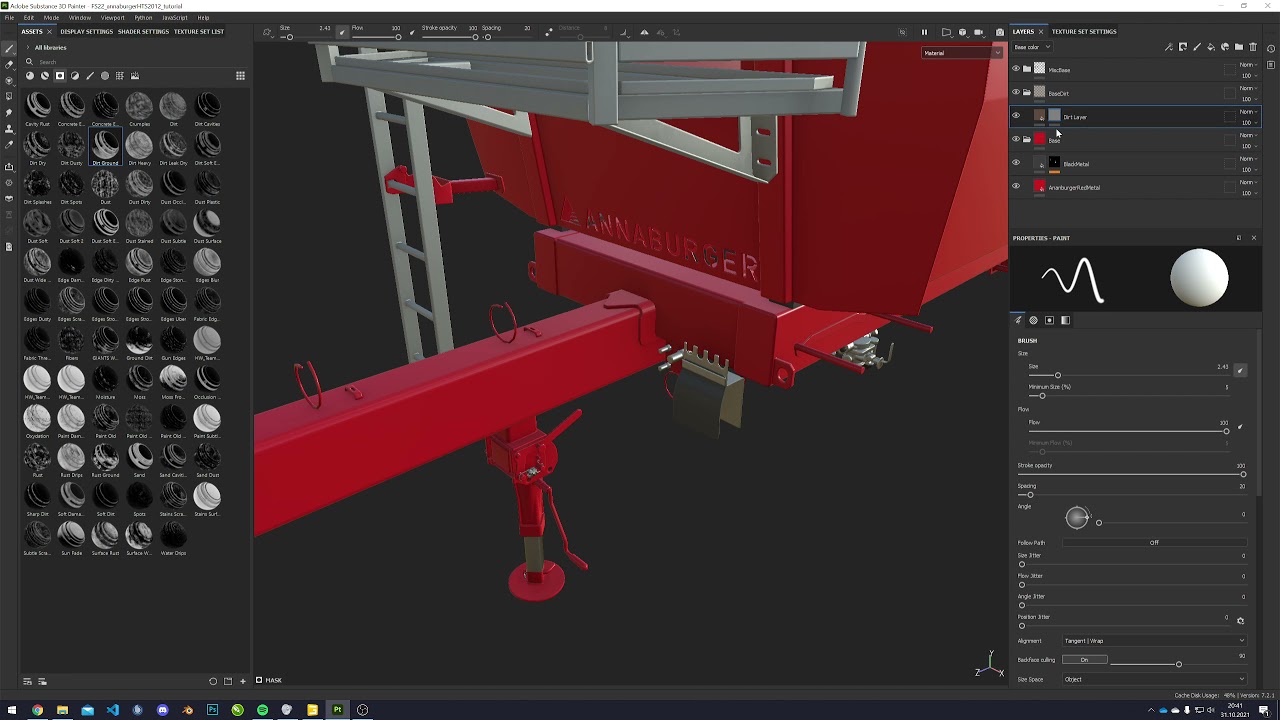Toggle the smart masks asset filter
The height and width of the screenshot is (720, 1280).
pyautogui.click(x=60, y=76)
